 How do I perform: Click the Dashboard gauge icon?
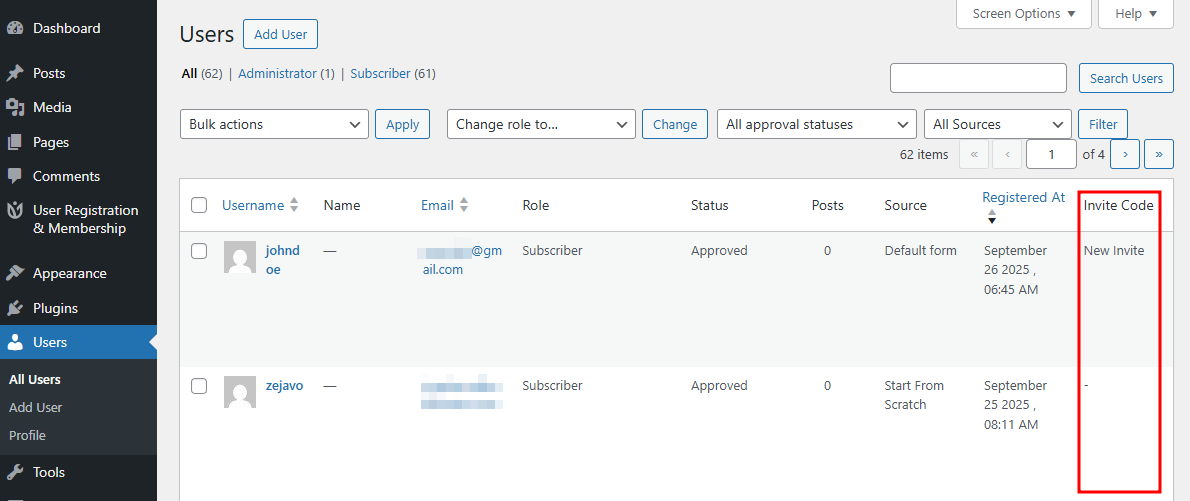point(14,29)
